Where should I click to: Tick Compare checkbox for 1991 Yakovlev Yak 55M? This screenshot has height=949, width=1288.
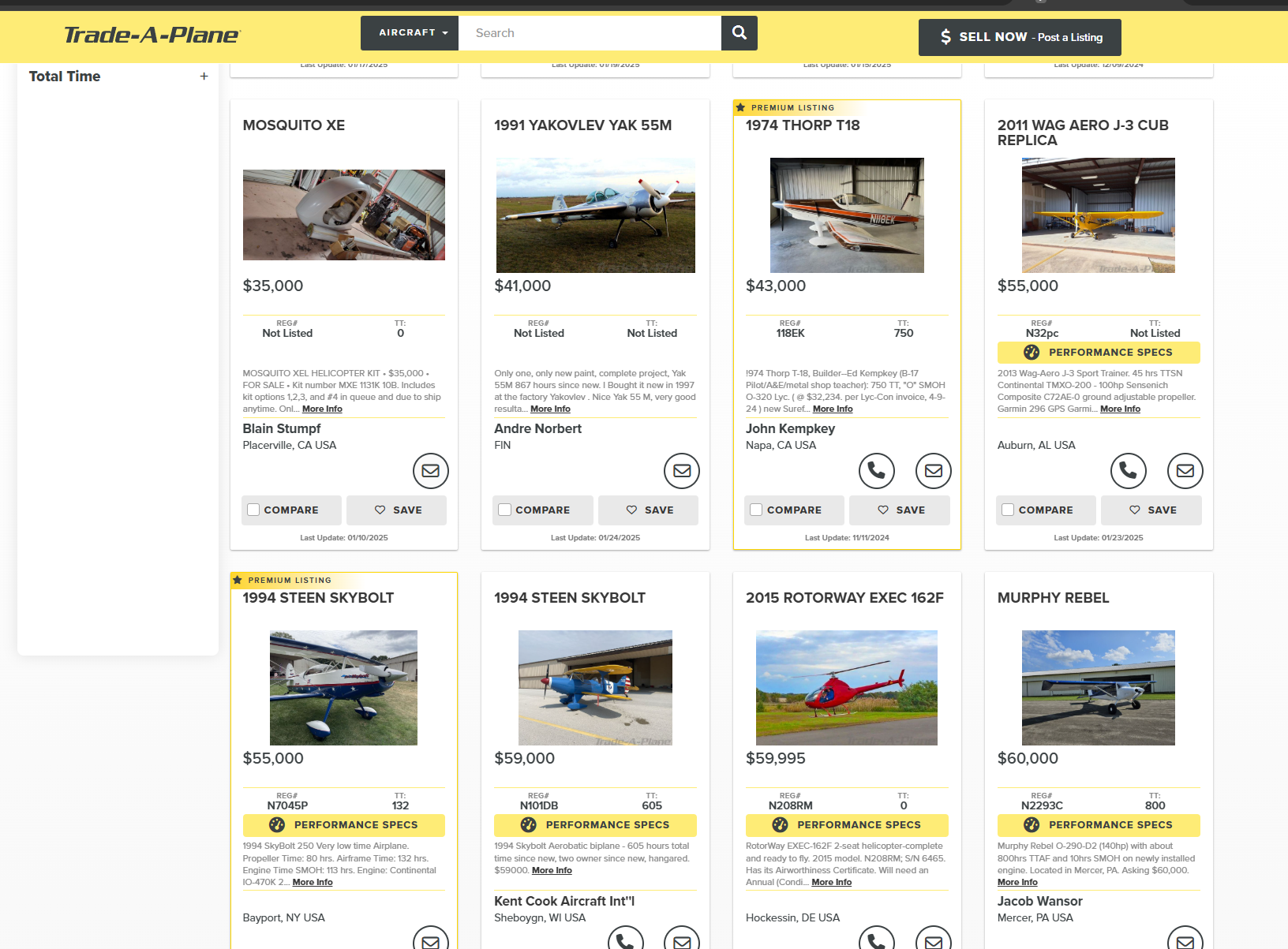[505, 510]
